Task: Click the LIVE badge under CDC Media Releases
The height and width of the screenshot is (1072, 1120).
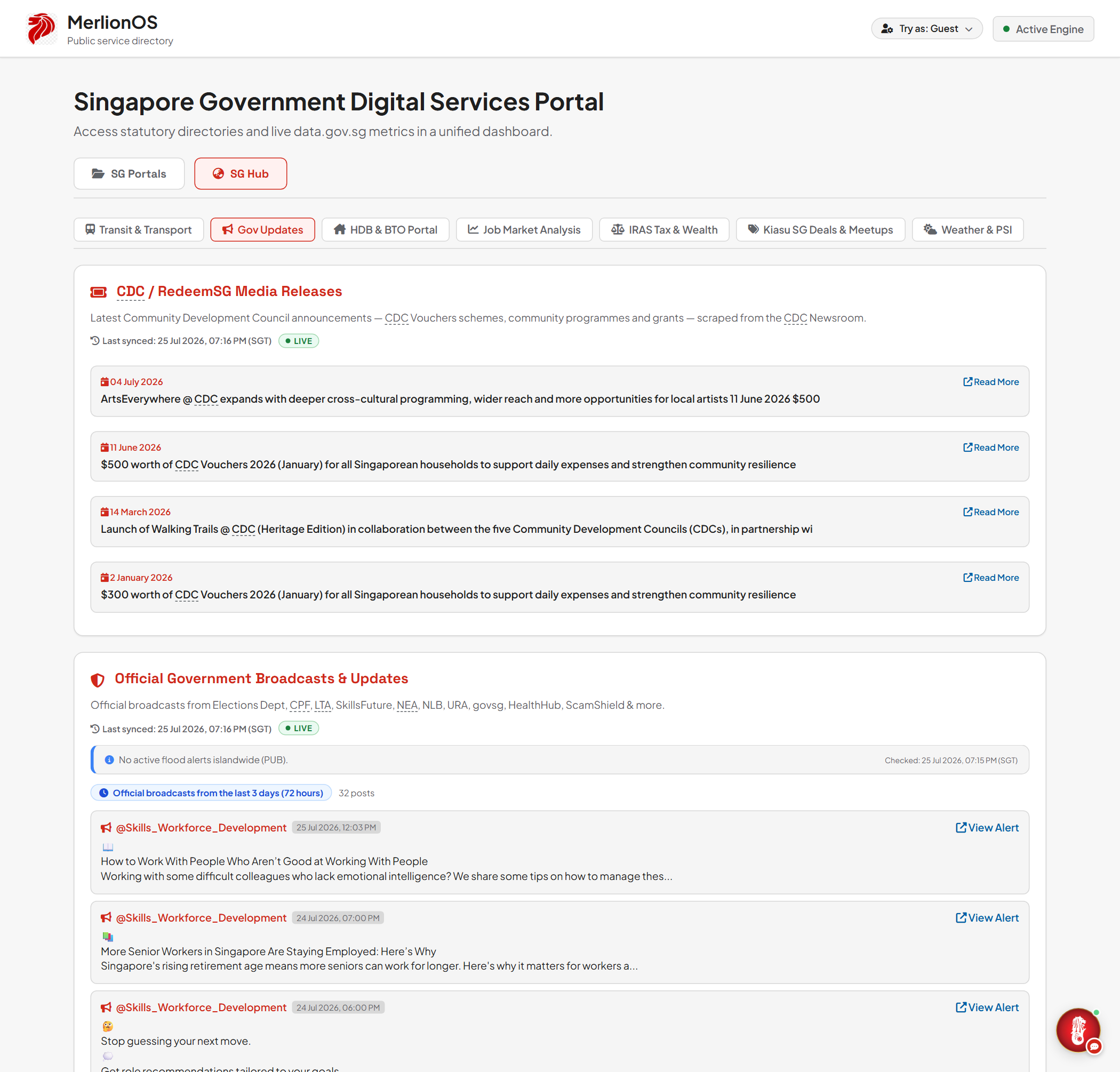Action: [x=298, y=341]
